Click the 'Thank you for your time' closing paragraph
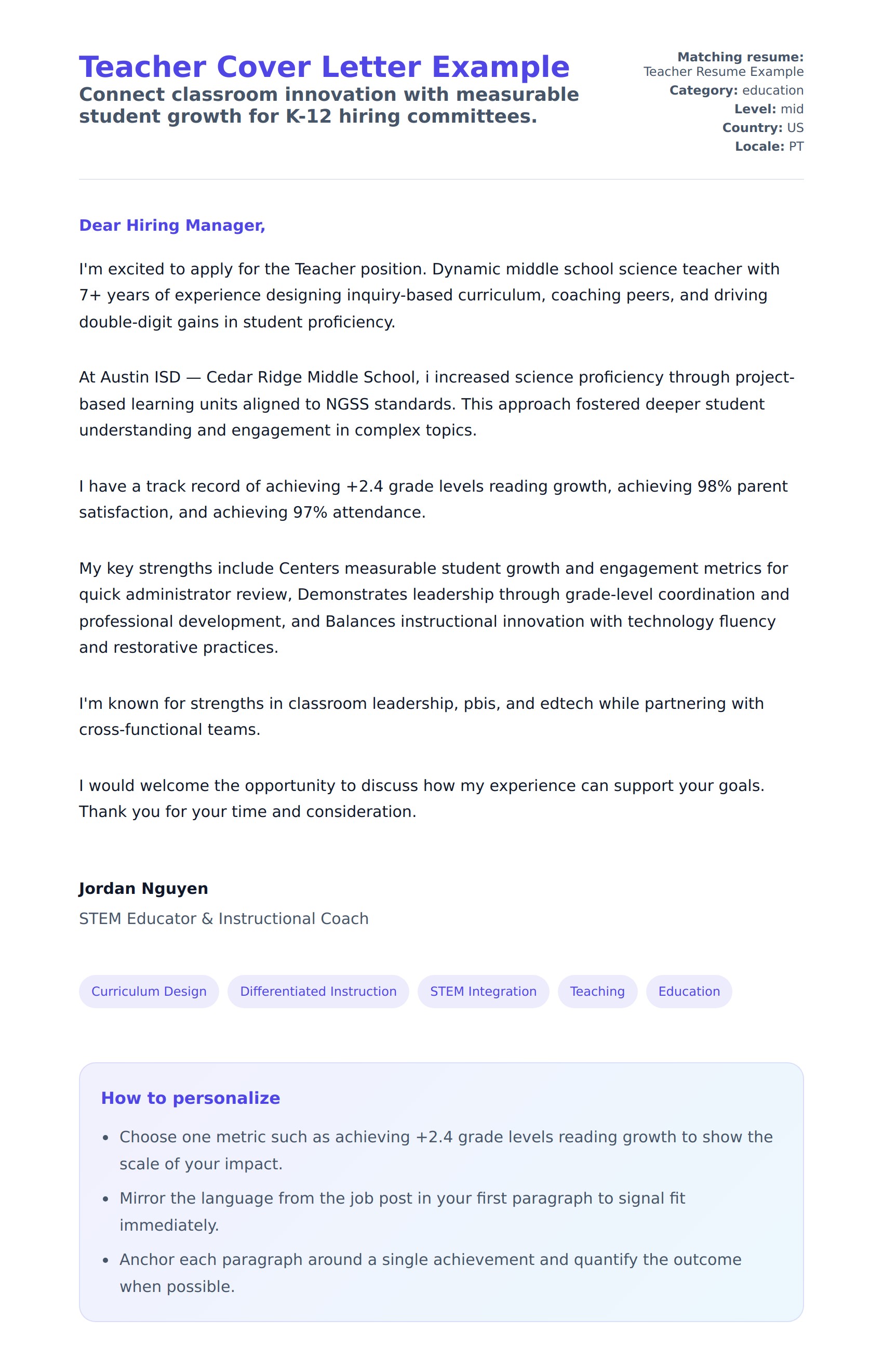Image resolution: width=883 pixels, height=1372 pixels. (x=421, y=798)
